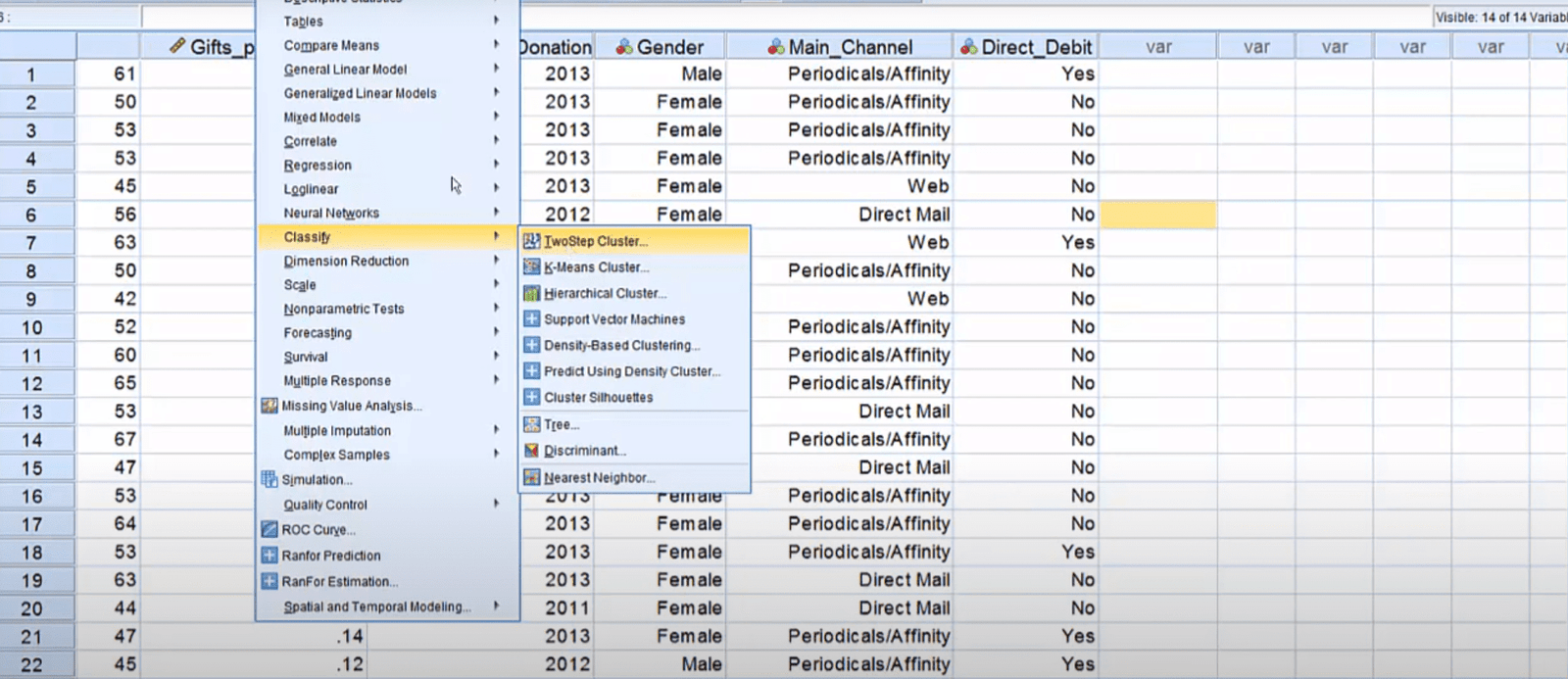Open Density-Based Clustering menu entry
The width and height of the screenshot is (1568, 679).
621,345
